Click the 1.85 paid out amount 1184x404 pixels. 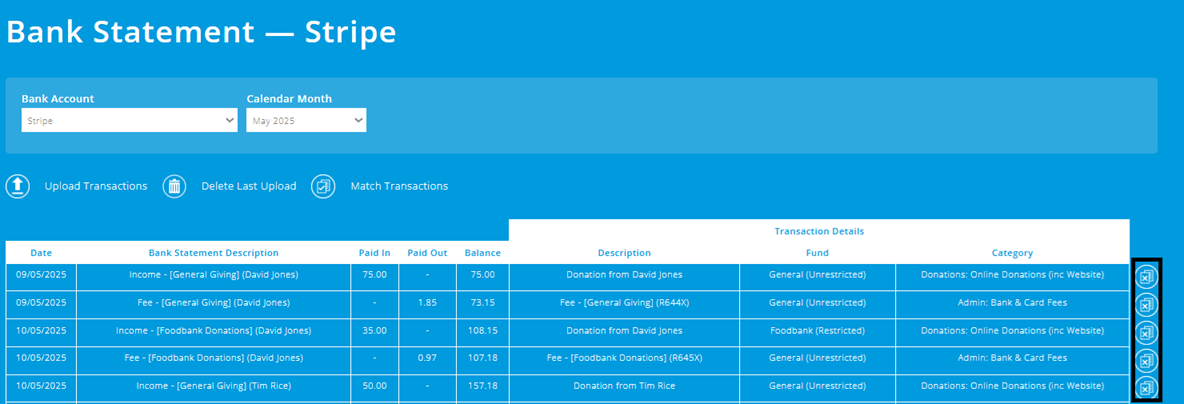pyautogui.click(x=427, y=303)
